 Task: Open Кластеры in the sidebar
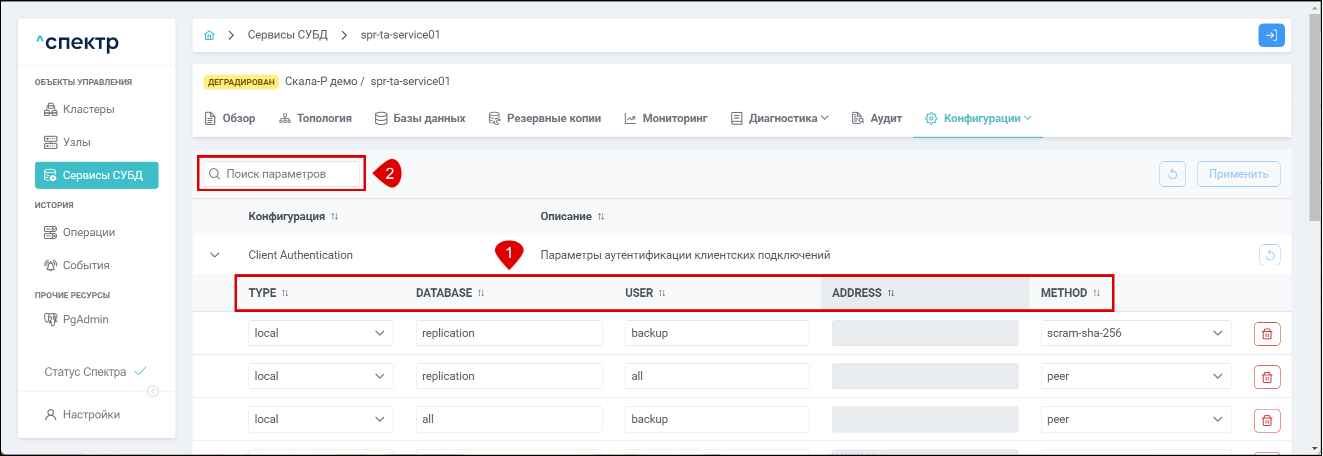(88, 109)
